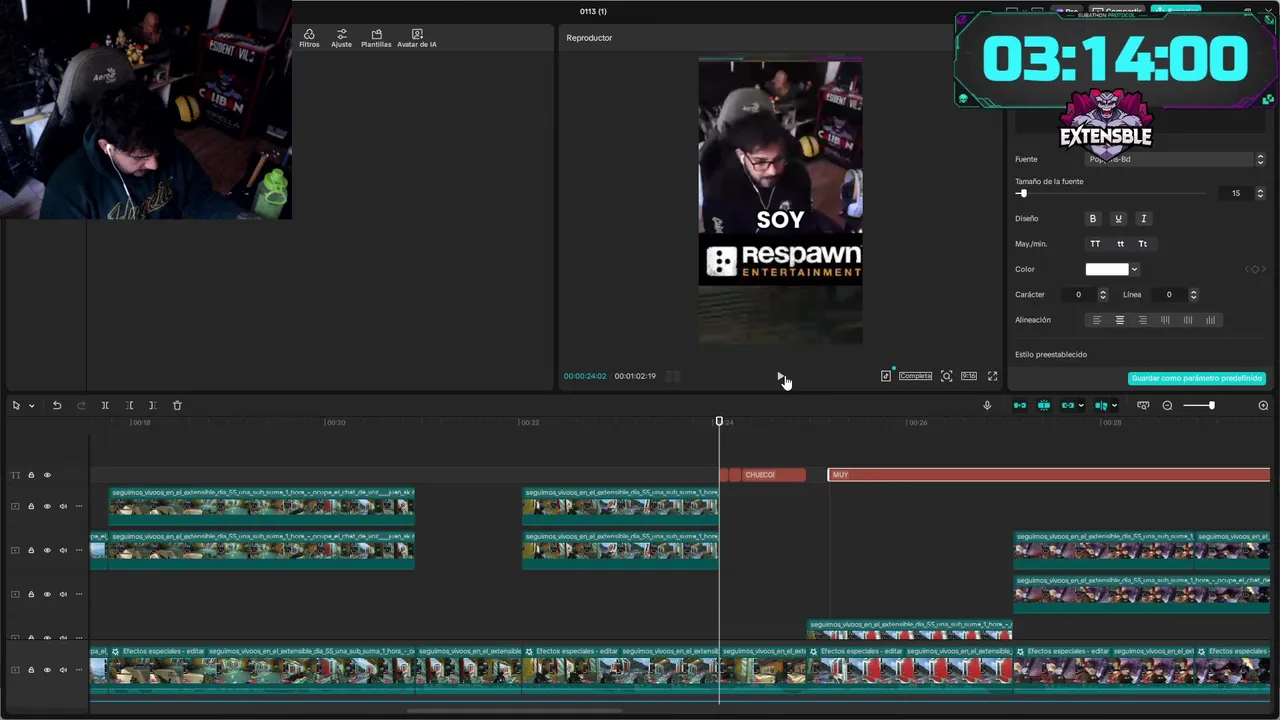
Task: Adjust the font size slider
Action: tap(1022, 193)
